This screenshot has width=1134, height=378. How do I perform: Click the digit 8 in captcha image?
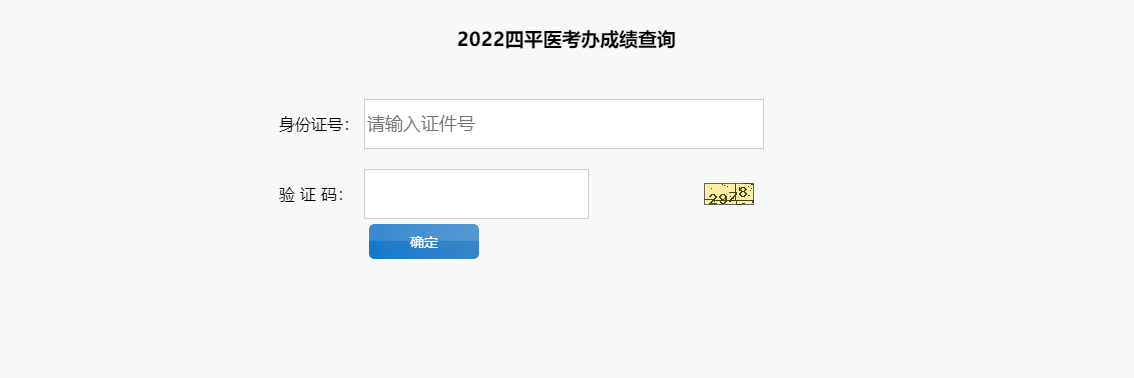point(743,192)
